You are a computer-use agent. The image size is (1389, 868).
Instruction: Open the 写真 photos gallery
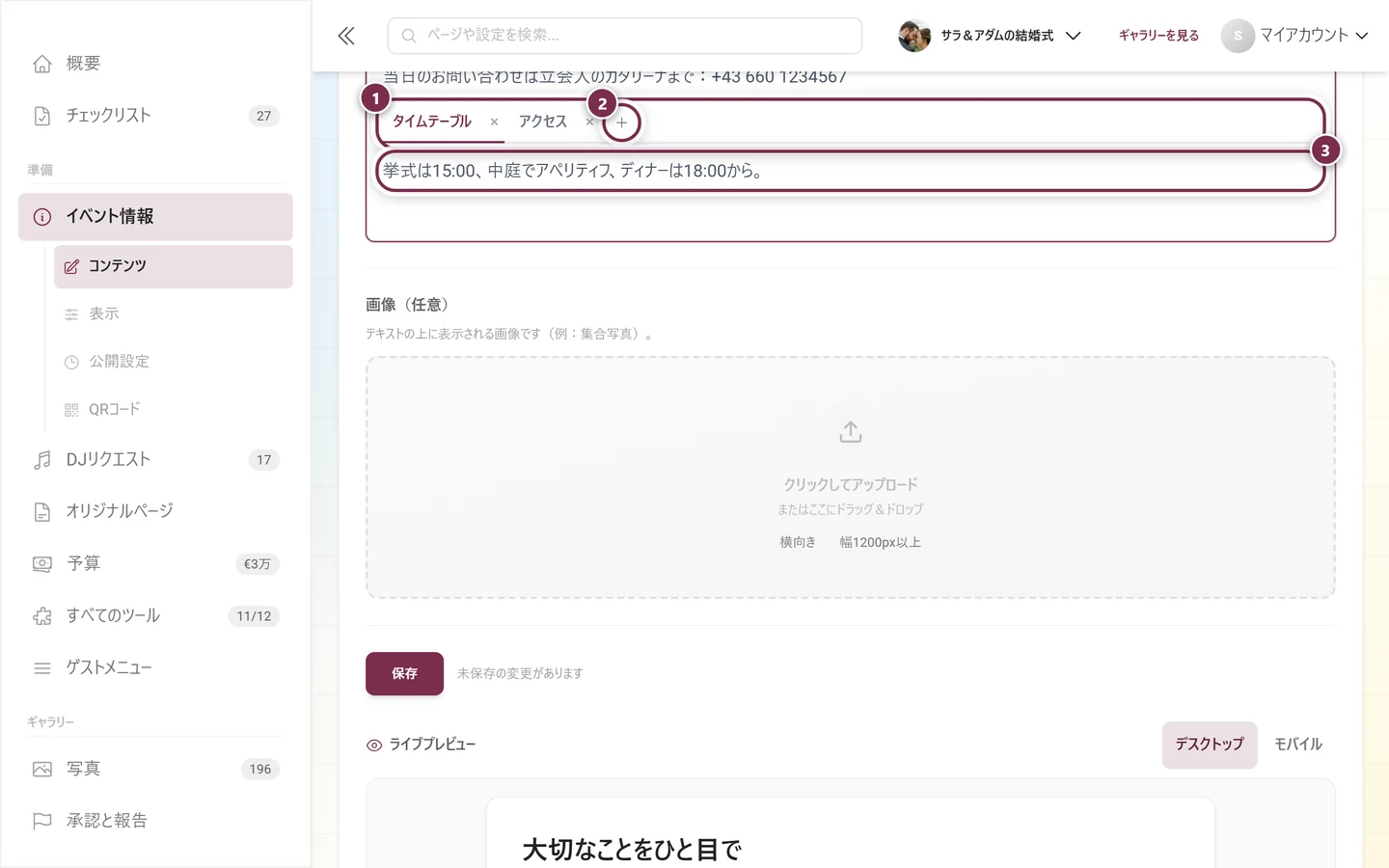[x=155, y=769]
